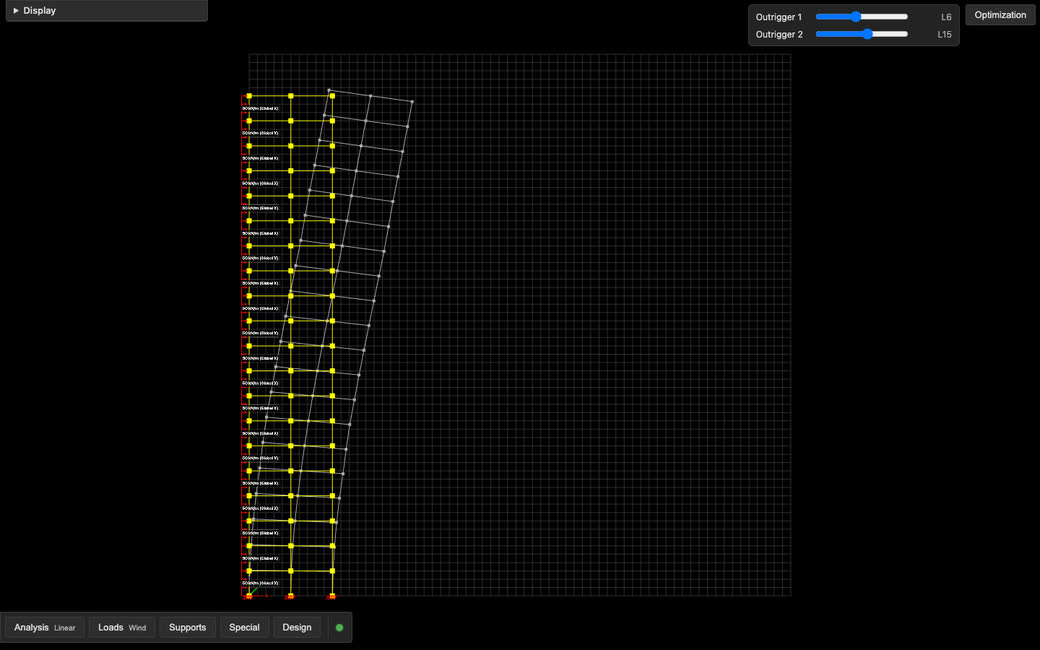Screen dimensions: 1040x650
Task: Adjust the Outrigger 2 slider
Action: pyautogui.click(x=862, y=34)
